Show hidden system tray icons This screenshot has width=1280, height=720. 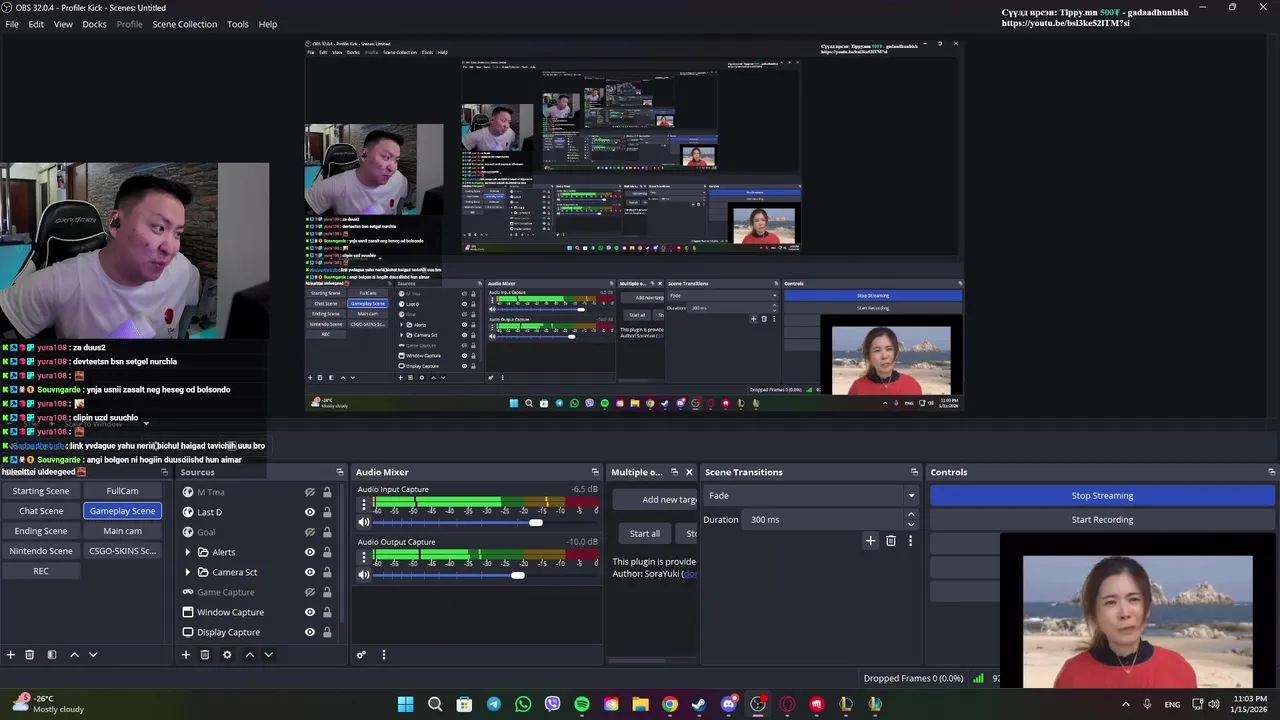tap(1125, 704)
